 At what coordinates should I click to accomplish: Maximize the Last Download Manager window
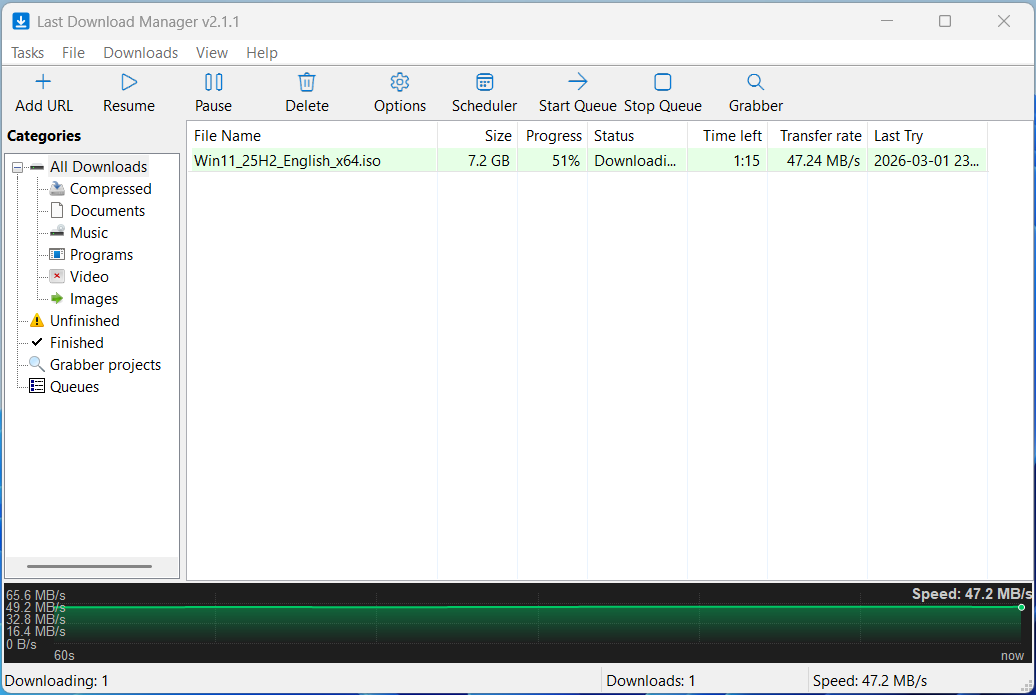pyautogui.click(x=945, y=21)
